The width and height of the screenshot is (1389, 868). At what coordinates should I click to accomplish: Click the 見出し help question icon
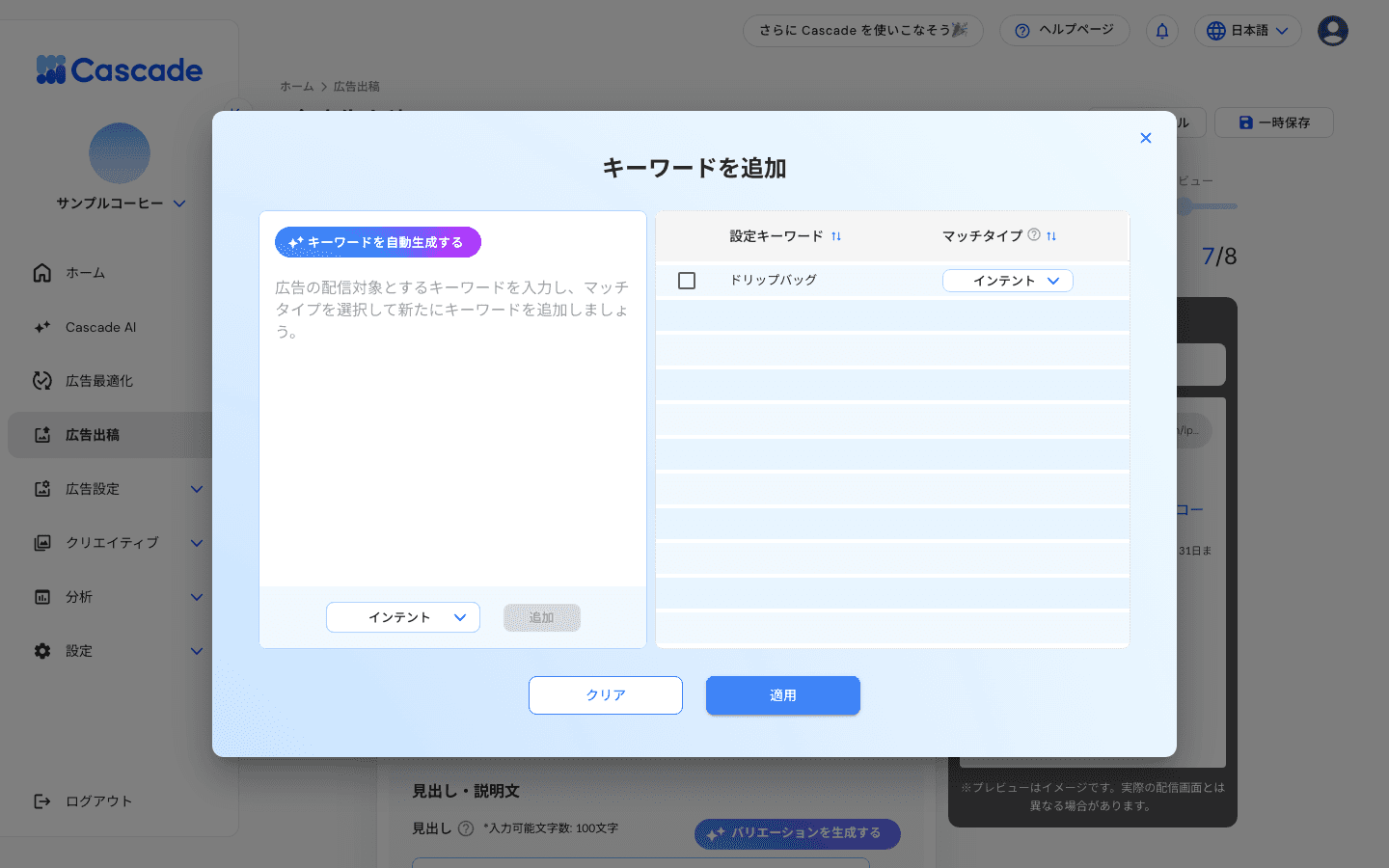click(x=466, y=828)
